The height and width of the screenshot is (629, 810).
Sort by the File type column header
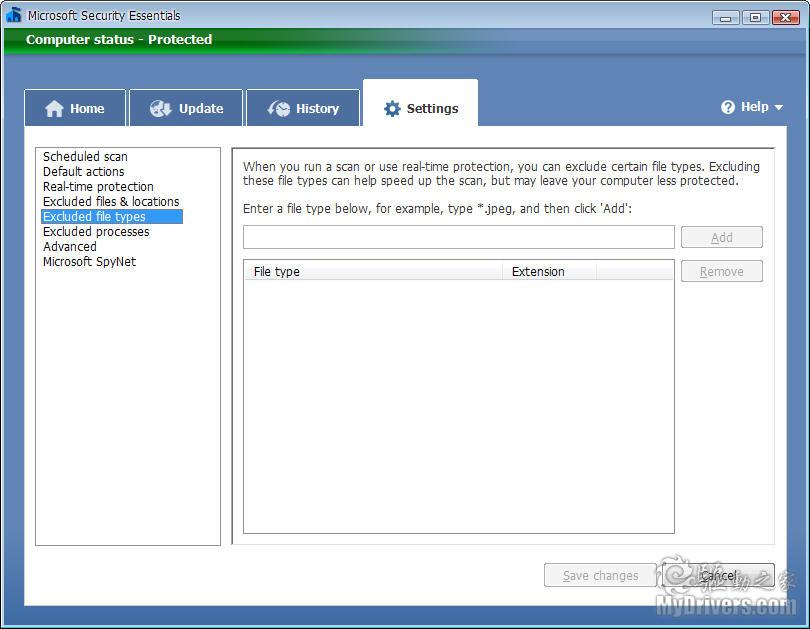[x=372, y=272]
